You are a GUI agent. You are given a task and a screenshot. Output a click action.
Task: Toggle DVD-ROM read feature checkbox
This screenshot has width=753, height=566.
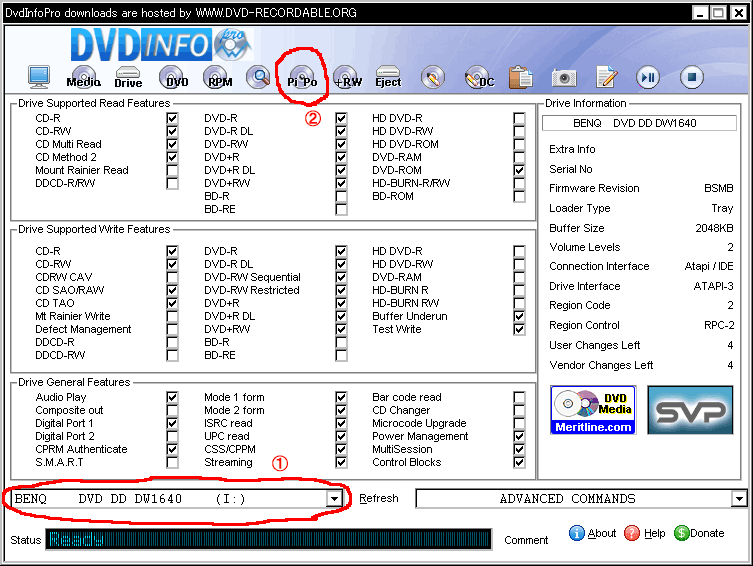point(519,170)
